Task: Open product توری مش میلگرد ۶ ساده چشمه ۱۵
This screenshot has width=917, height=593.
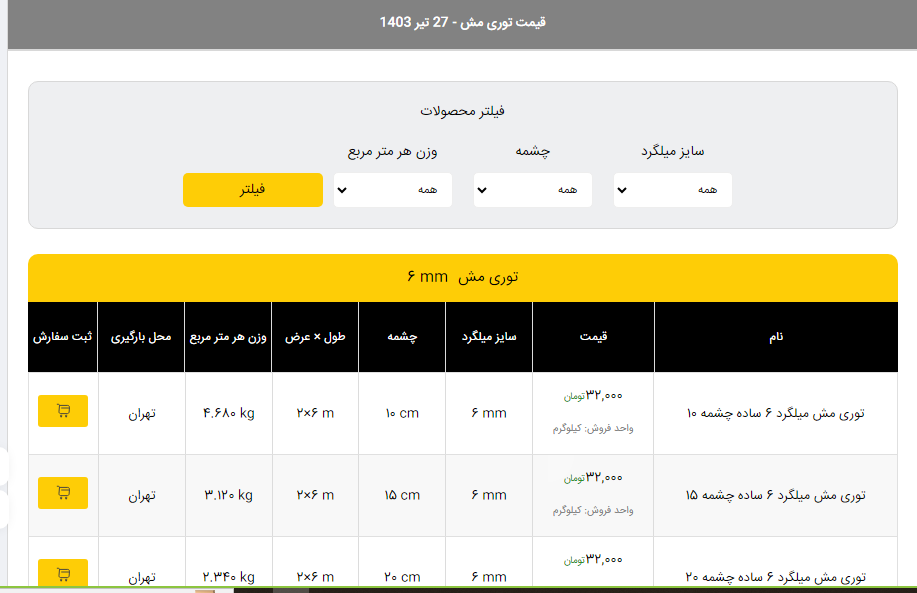Action: (775, 495)
